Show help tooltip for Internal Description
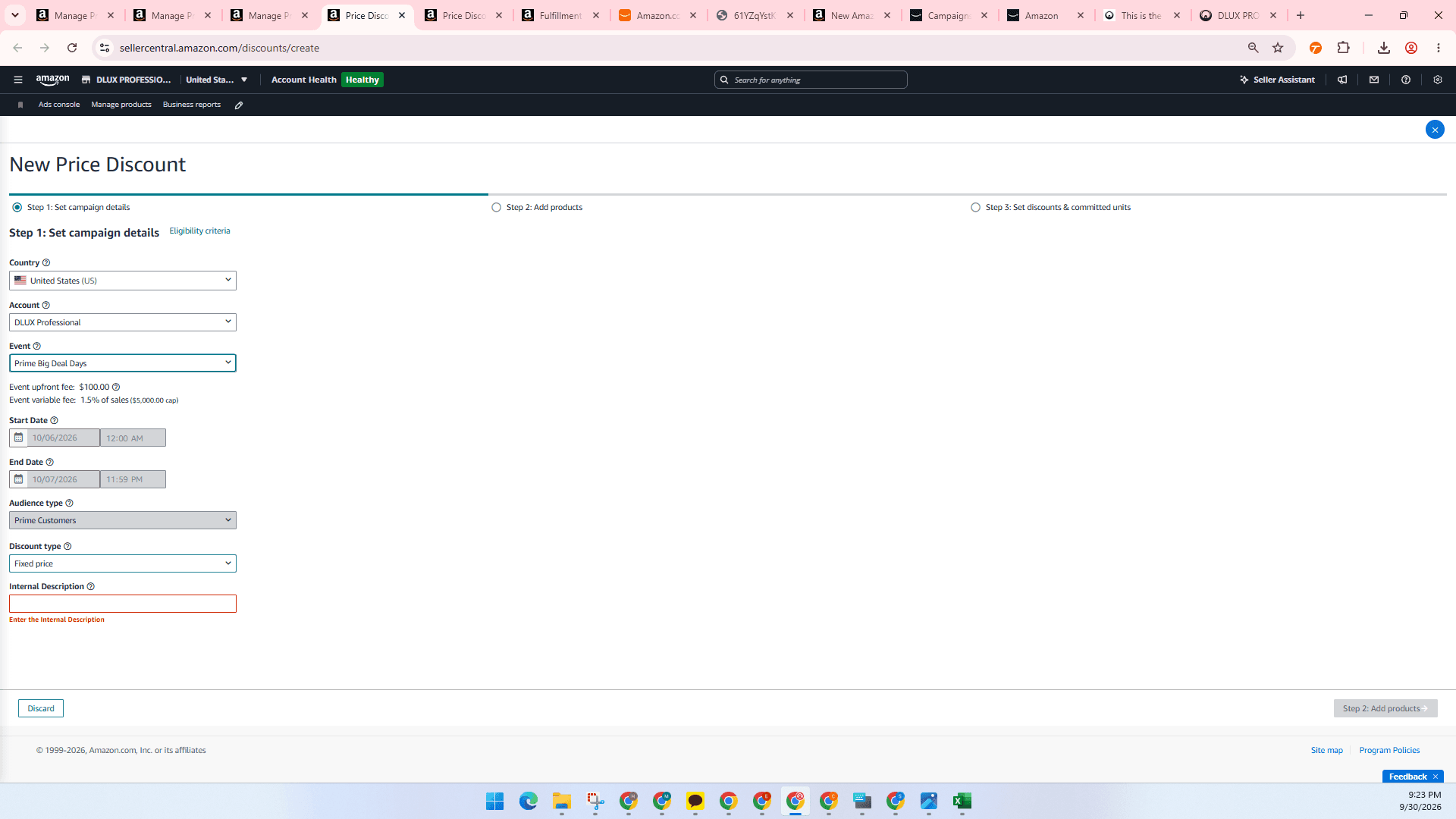The height and width of the screenshot is (819, 1456). click(x=91, y=587)
